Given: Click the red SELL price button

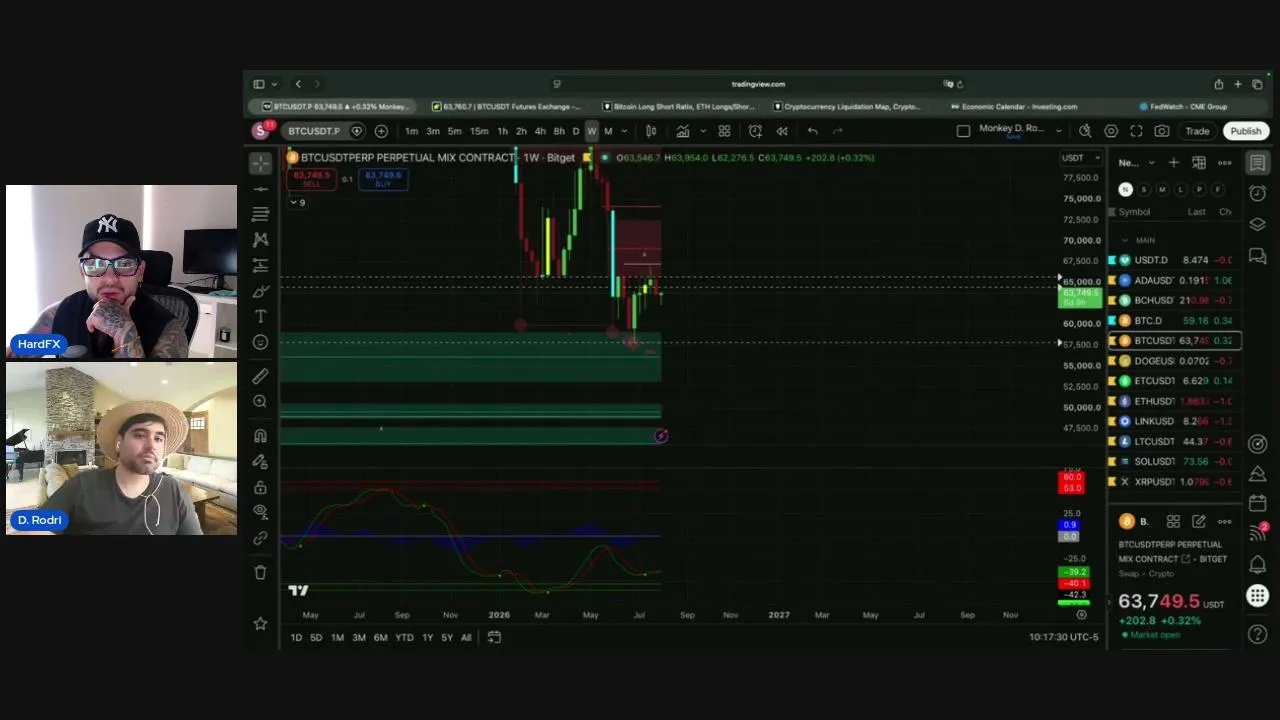Looking at the screenshot, I should 311,179.
